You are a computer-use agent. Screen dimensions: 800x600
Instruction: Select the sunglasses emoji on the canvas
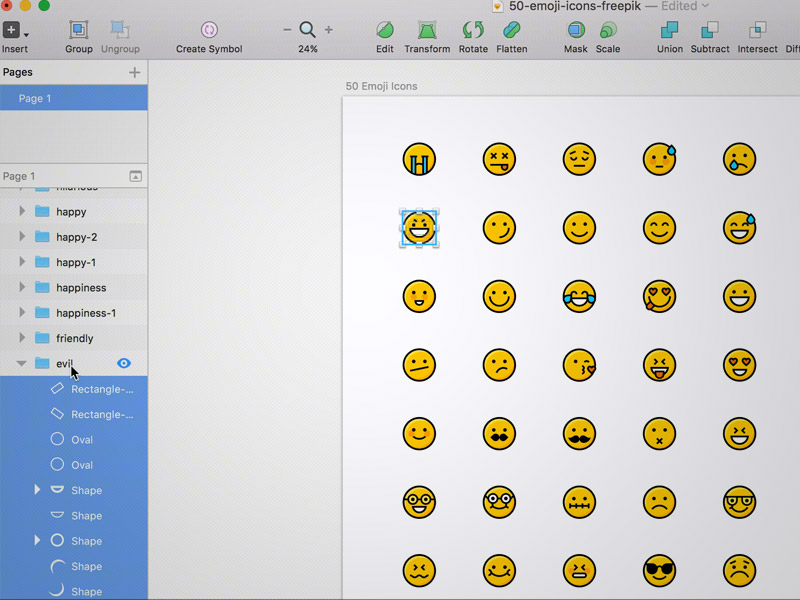pos(659,570)
